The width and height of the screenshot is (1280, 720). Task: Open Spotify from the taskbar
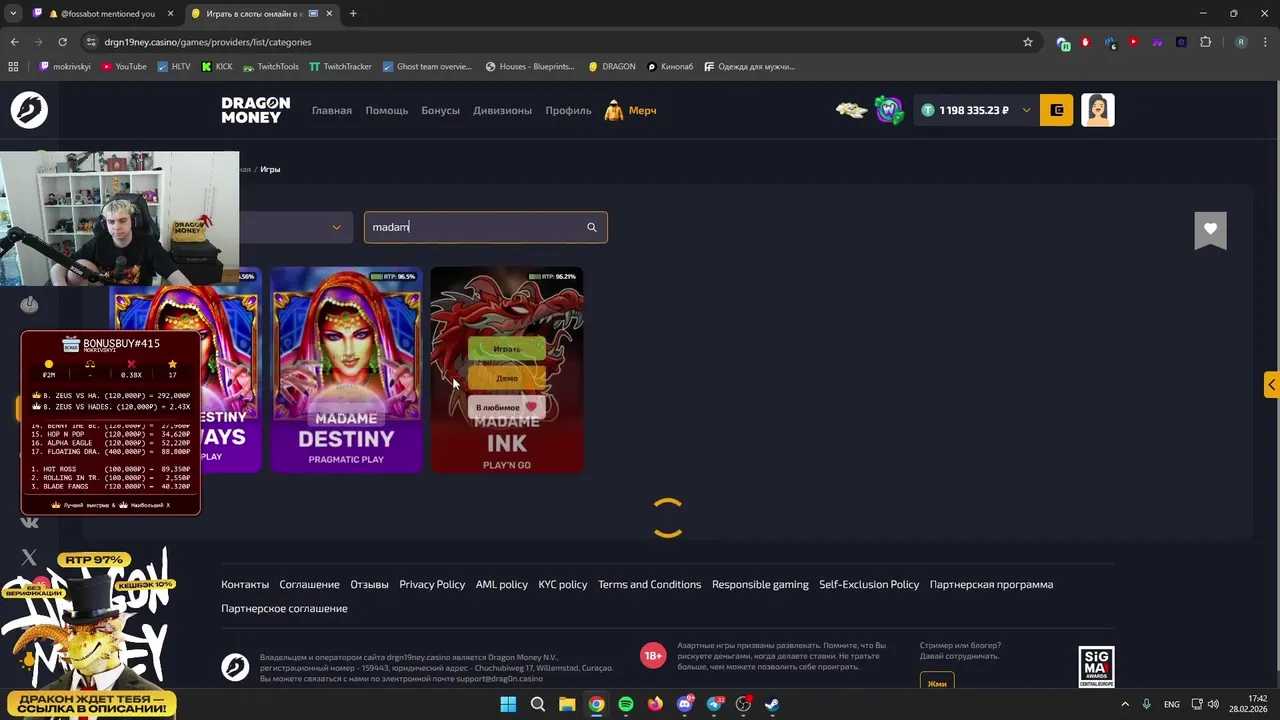tap(626, 704)
